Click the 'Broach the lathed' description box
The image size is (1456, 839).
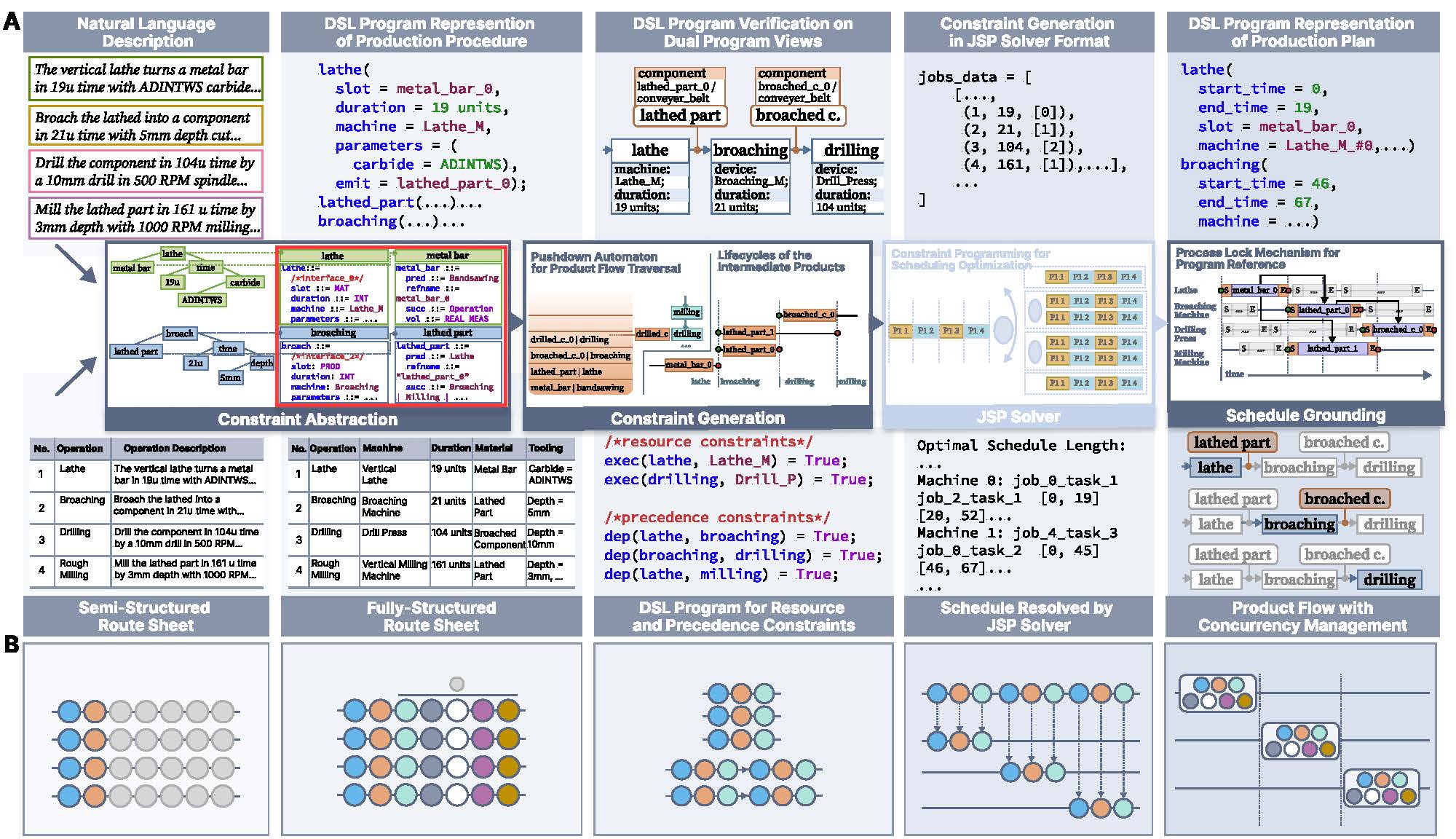[x=146, y=125]
